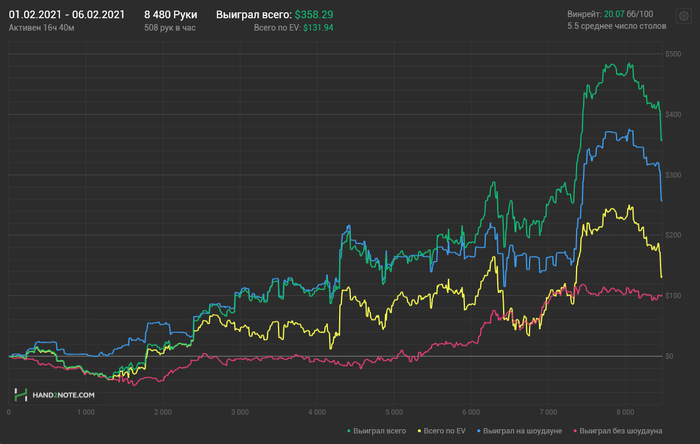Image resolution: width=700 pixels, height=444 pixels.
Task: Click the 508 рук в час stat
Action: pyautogui.click(x=170, y=29)
